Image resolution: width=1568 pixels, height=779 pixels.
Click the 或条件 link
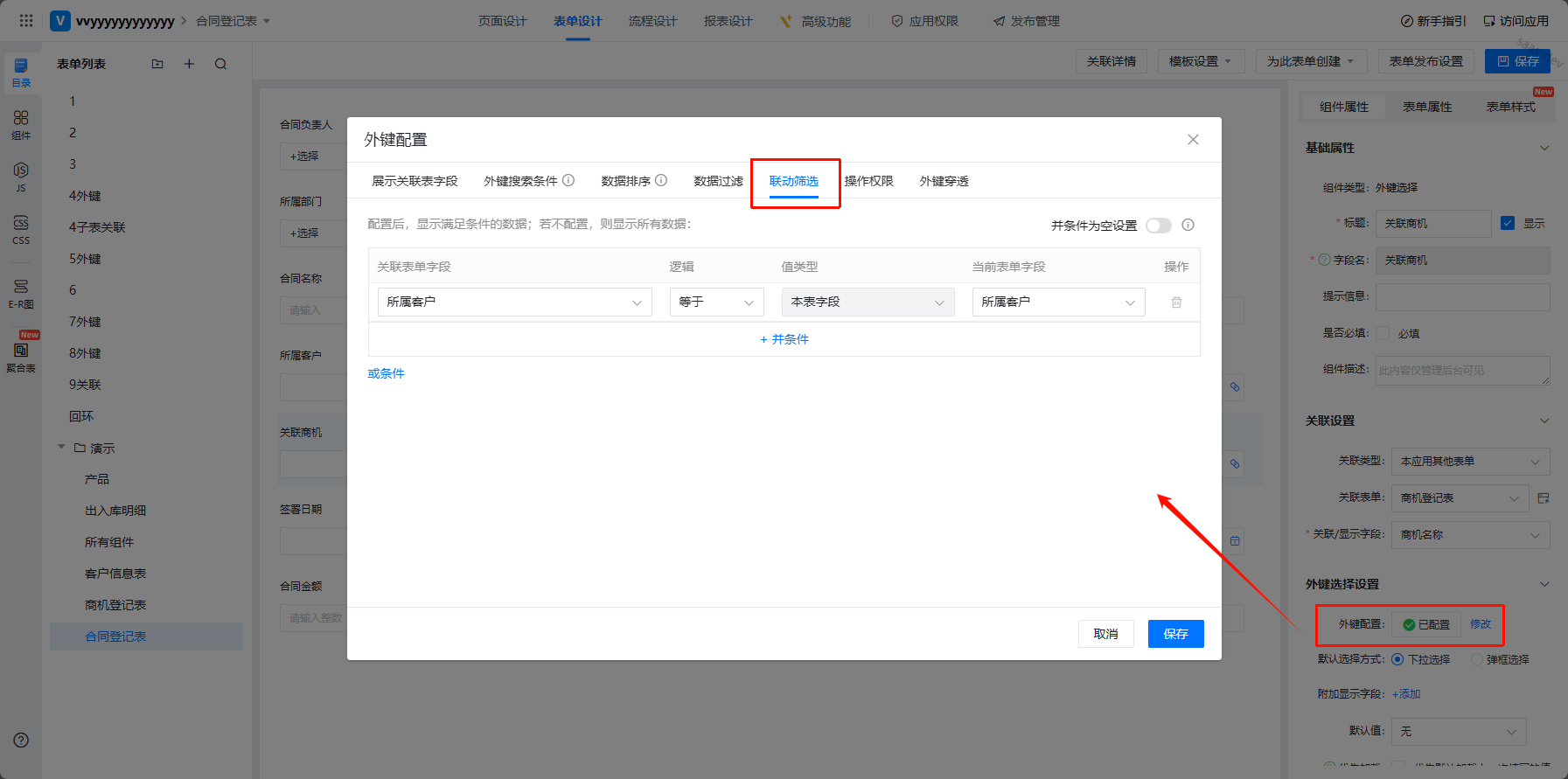tap(386, 373)
